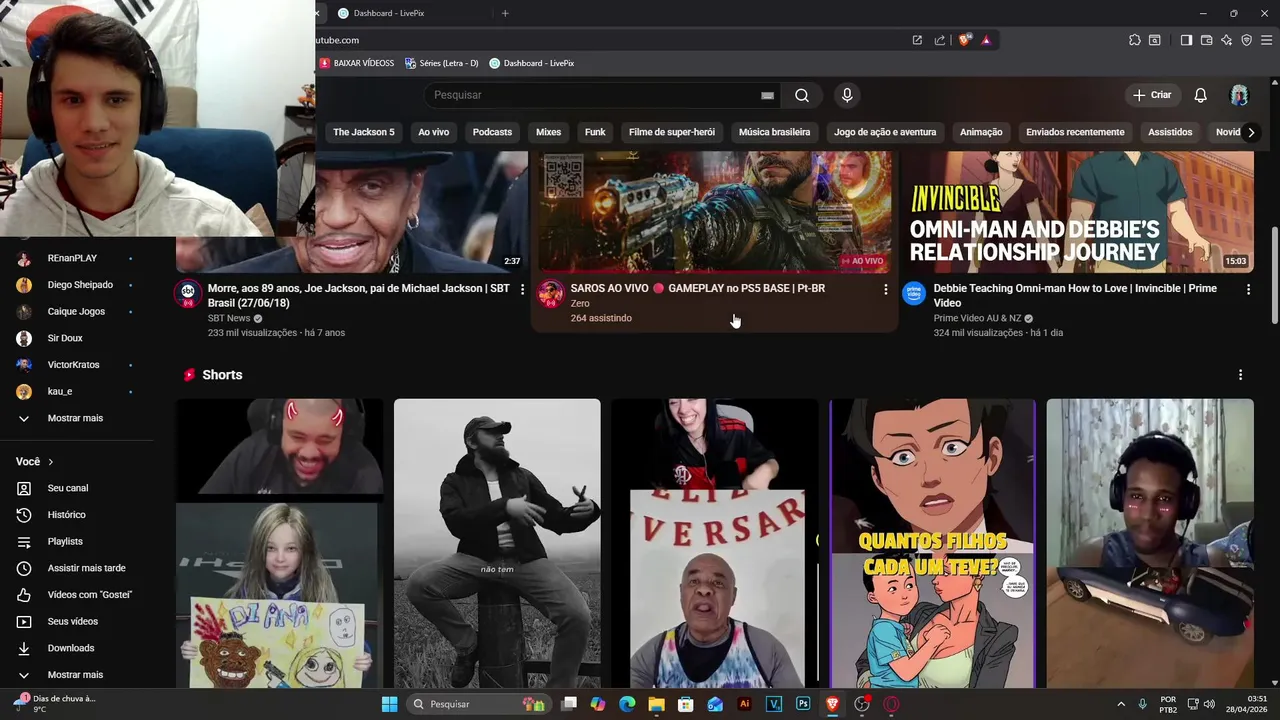
Task: Start voice search with the microphone icon
Action: [847, 95]
